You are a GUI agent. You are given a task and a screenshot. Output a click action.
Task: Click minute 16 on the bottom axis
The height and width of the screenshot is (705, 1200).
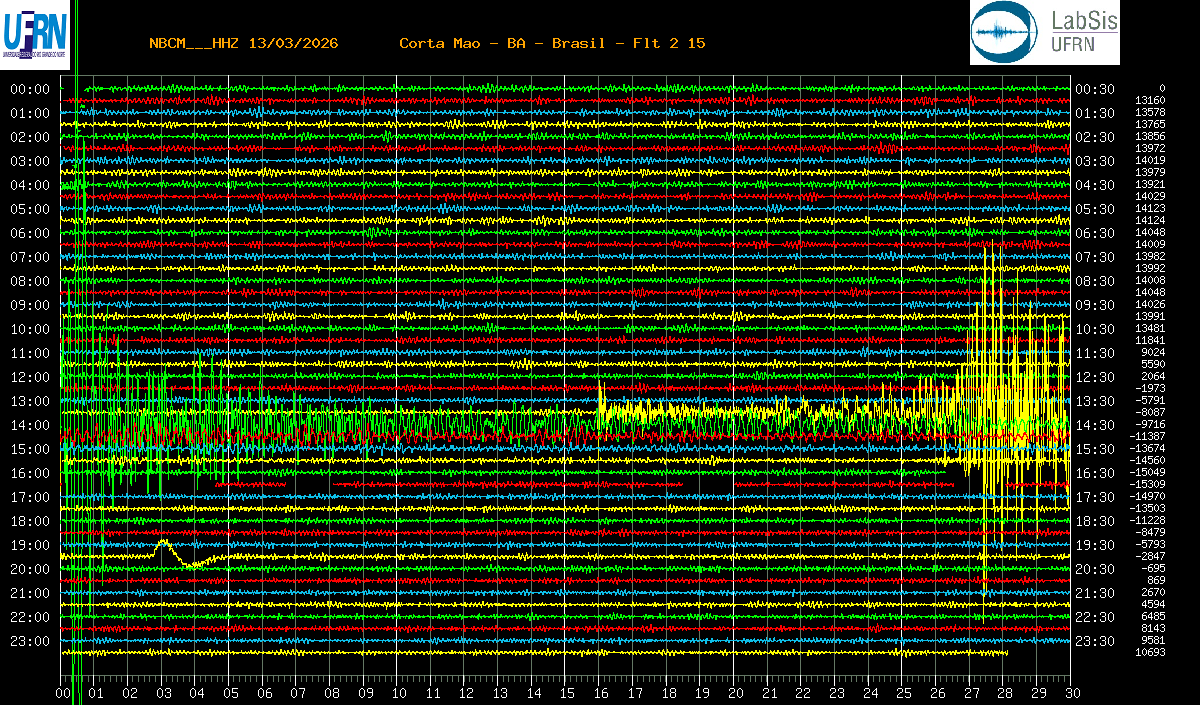pyautogui.click(x=601, y=692)
